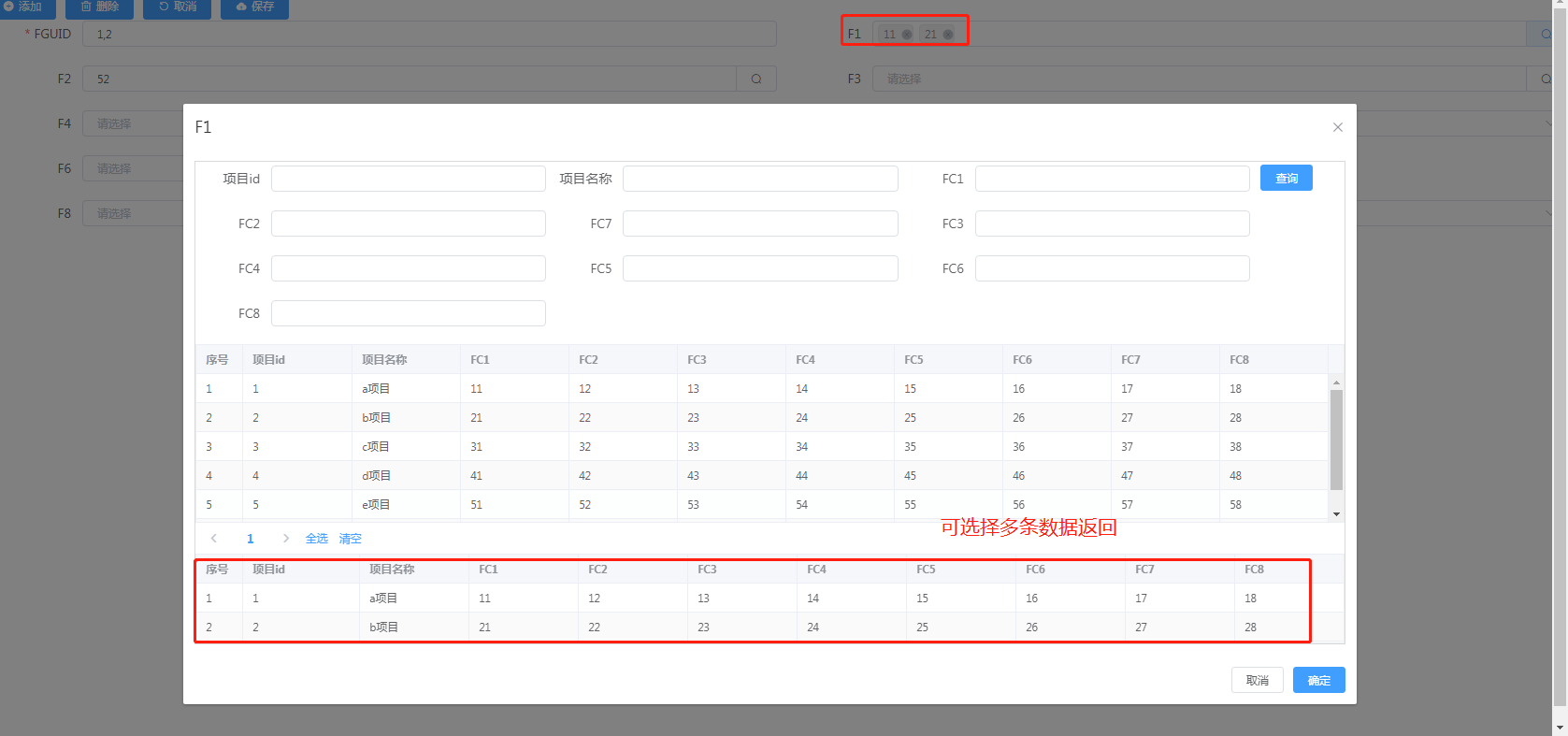Confirm selection with 确定 button
Viewport: 1568px width, 736px height.
point(1318,680)
